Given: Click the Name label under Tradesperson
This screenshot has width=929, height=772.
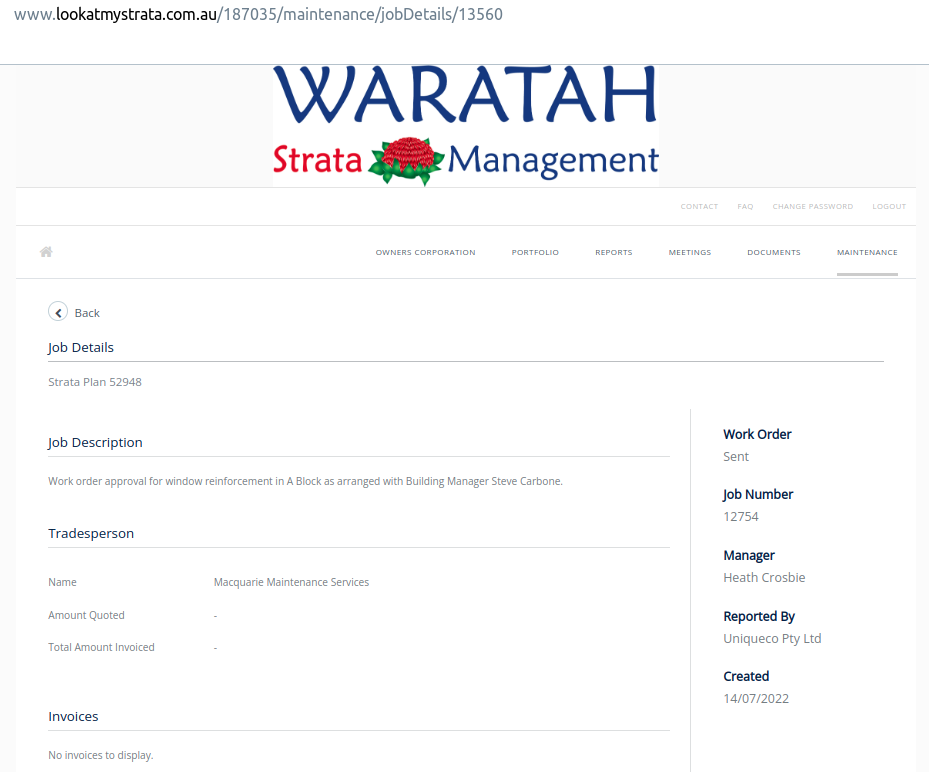Looking at the screenshot, I should [62, 582].
